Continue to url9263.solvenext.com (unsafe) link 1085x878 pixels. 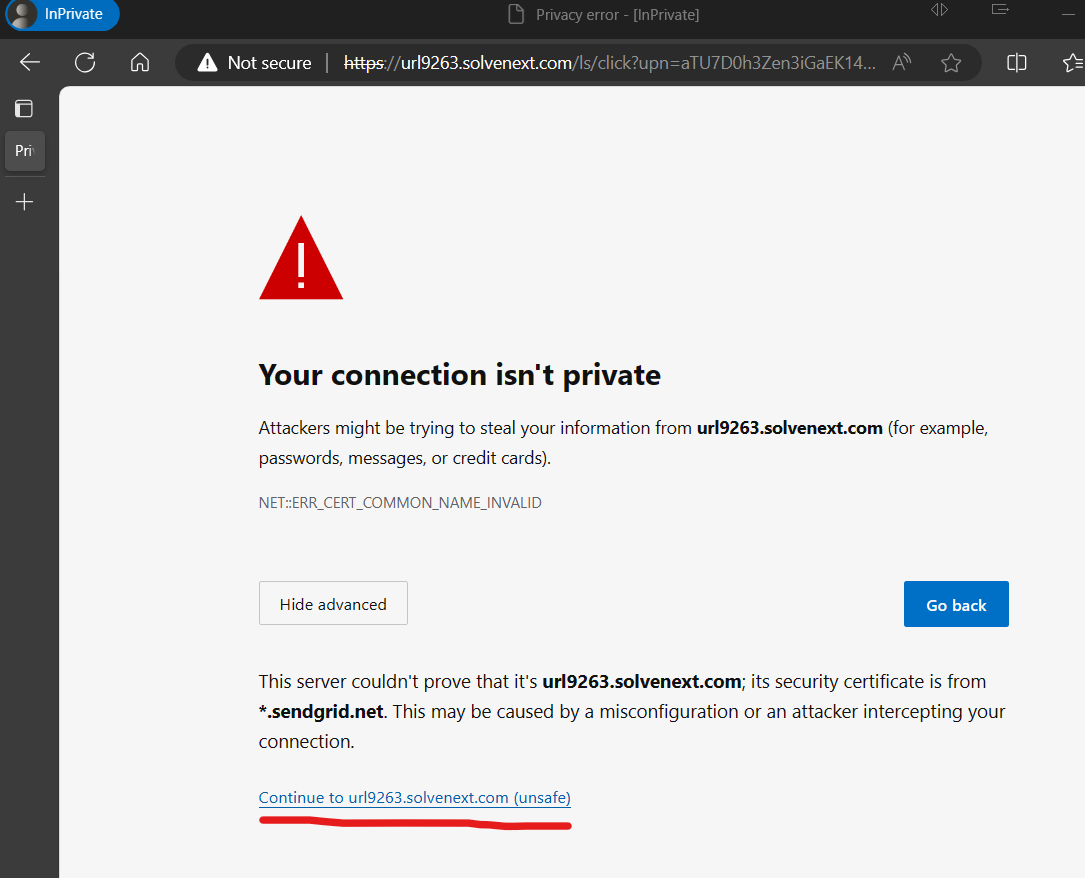414,798
